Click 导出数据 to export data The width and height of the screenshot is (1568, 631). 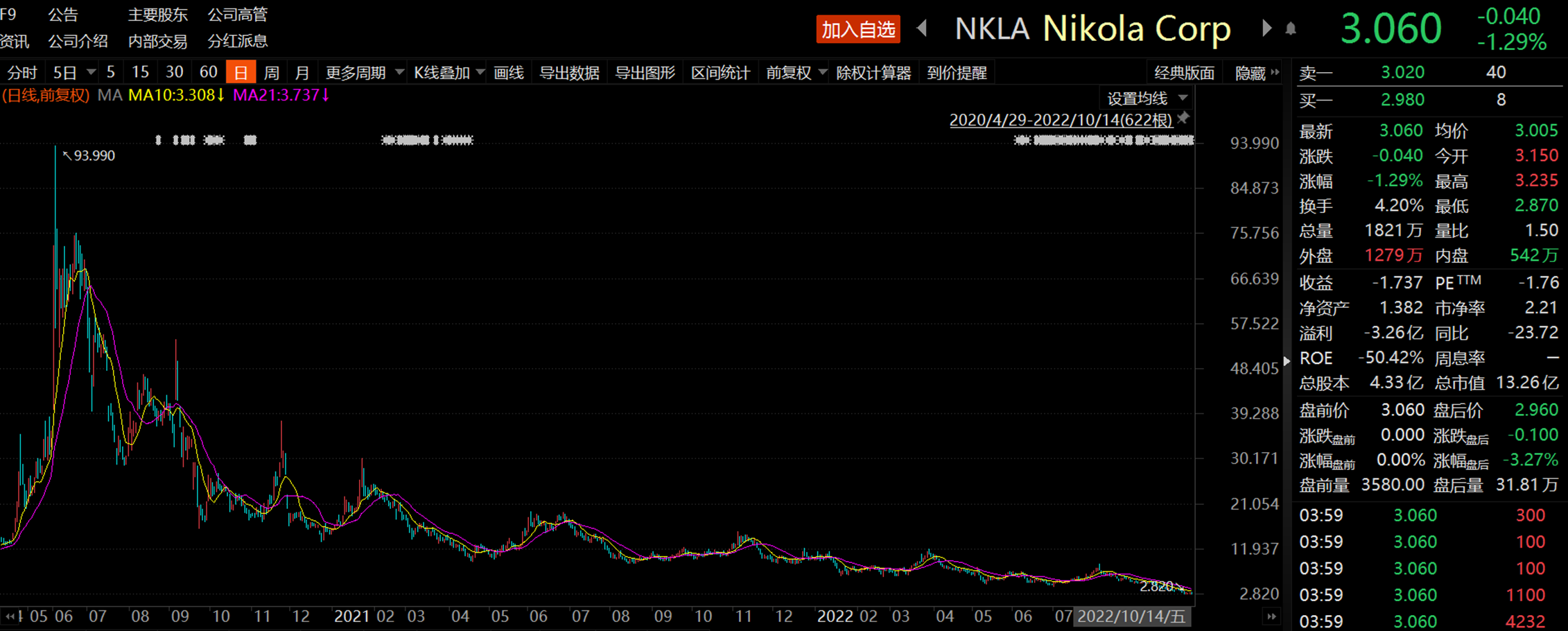point(570,73)
